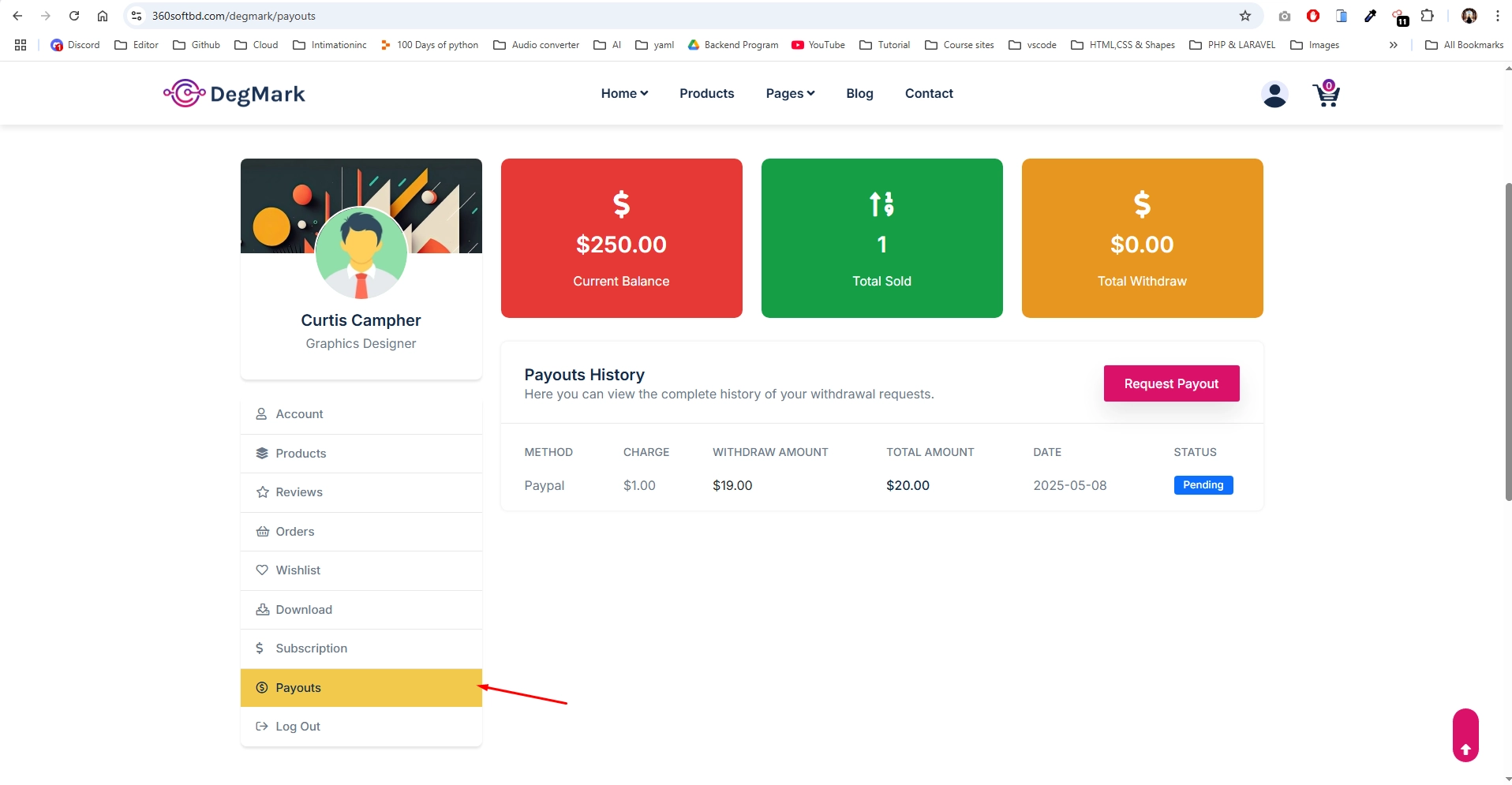Open the vscode bookmark folder
Image resolution: width=1512 pixels, height=785 pixels.
click(1033, 45)
